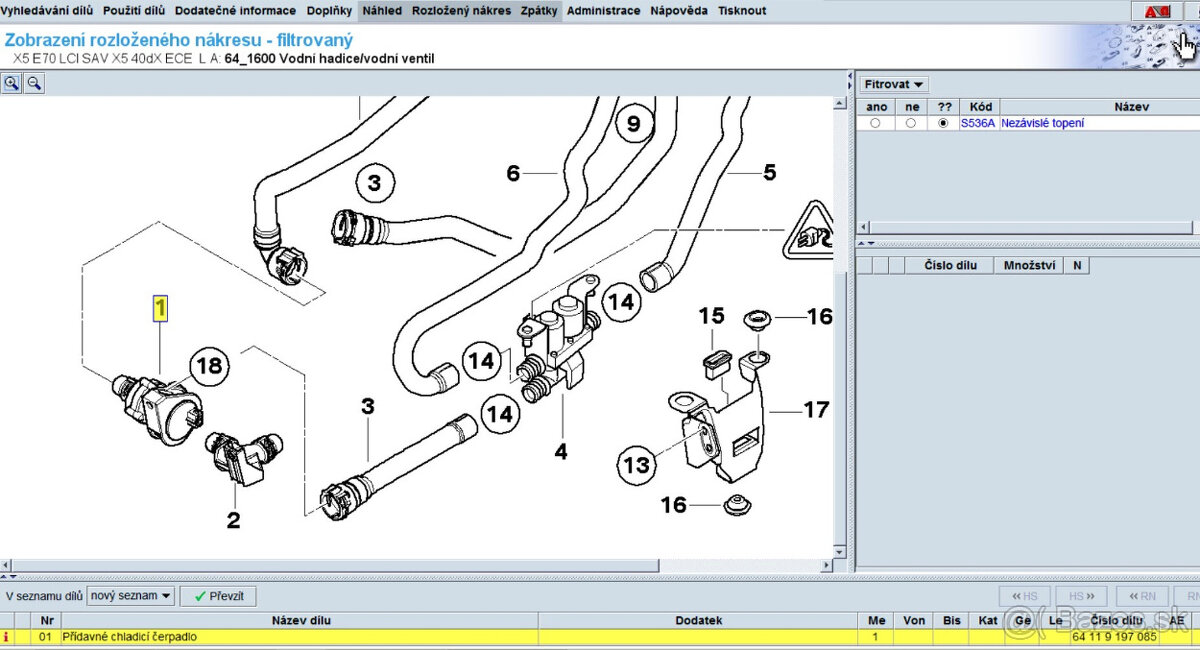Viewport: 1200px width, 650px height.
Task: Click callout 13 circle on the bracket
Action: click(x=637, y=464)
